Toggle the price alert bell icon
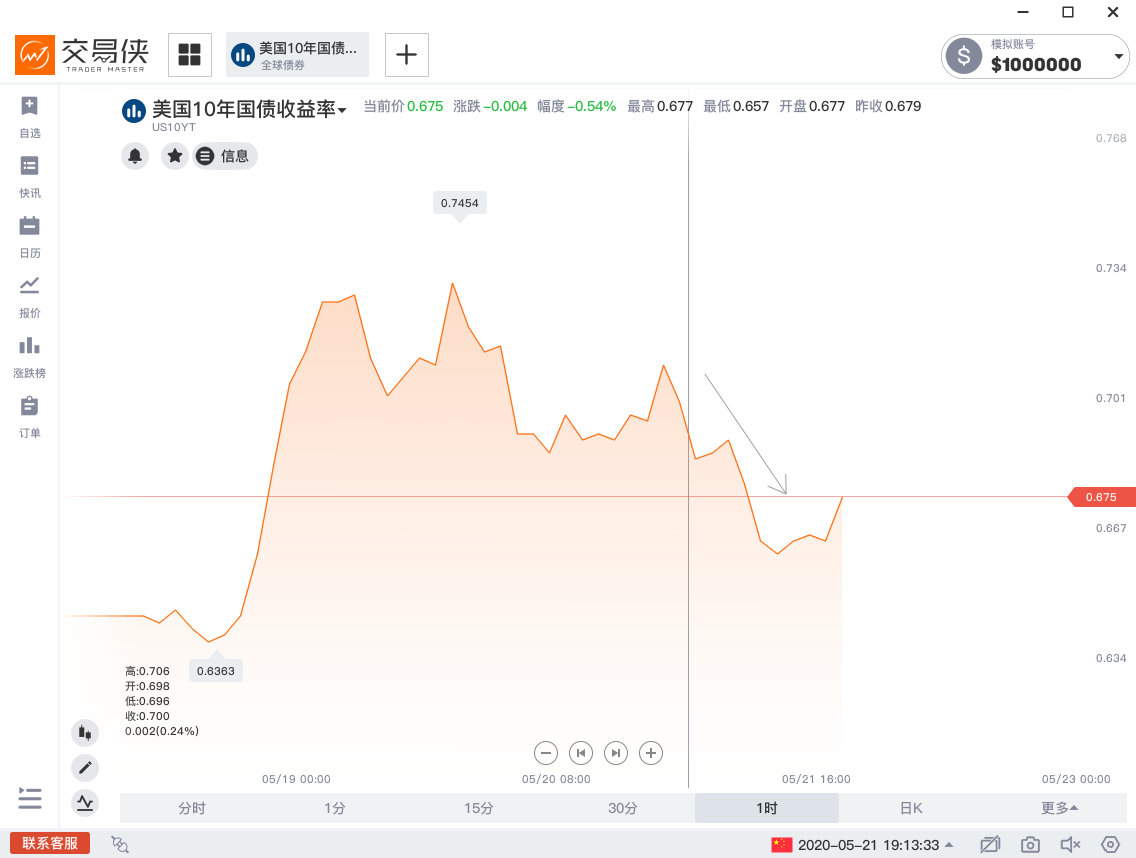Screen dimensions: 1136x858 135,156
